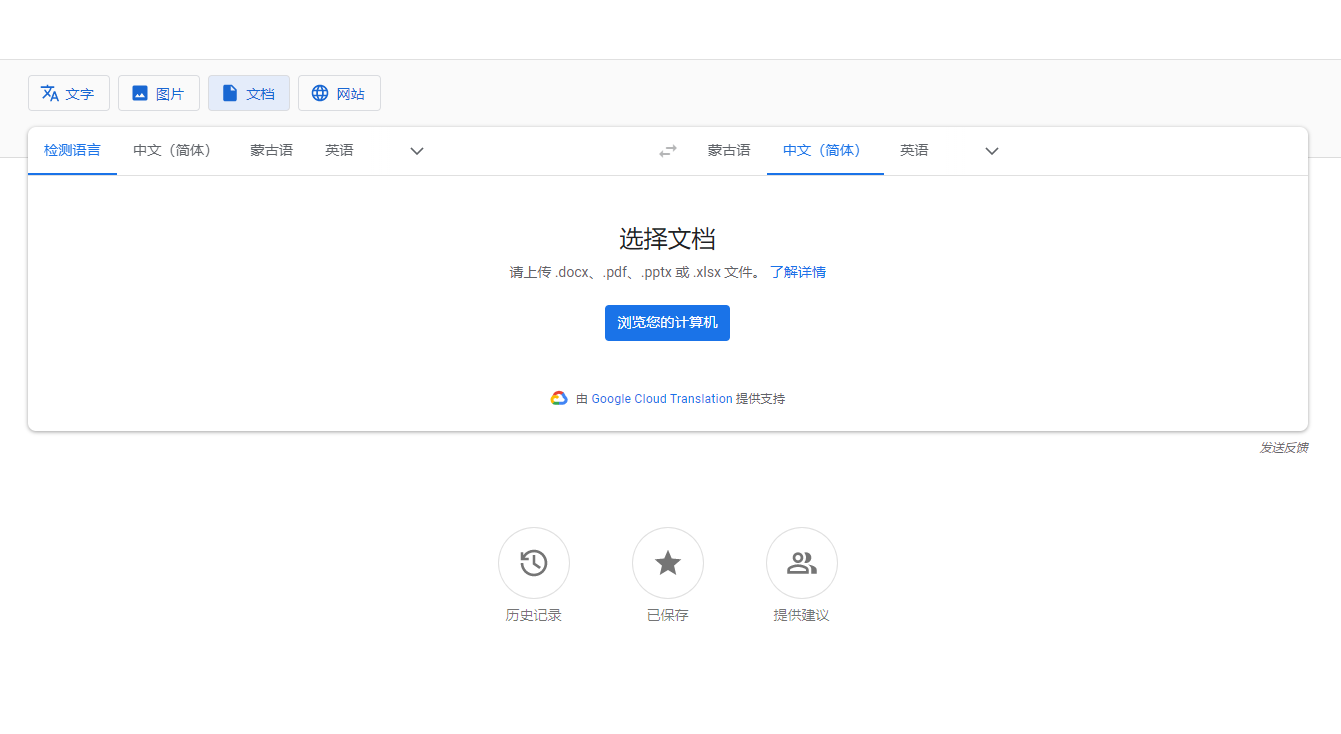1341x734 pixels.
Task: Choose 中文（简体） as source language
Action: 175,151
